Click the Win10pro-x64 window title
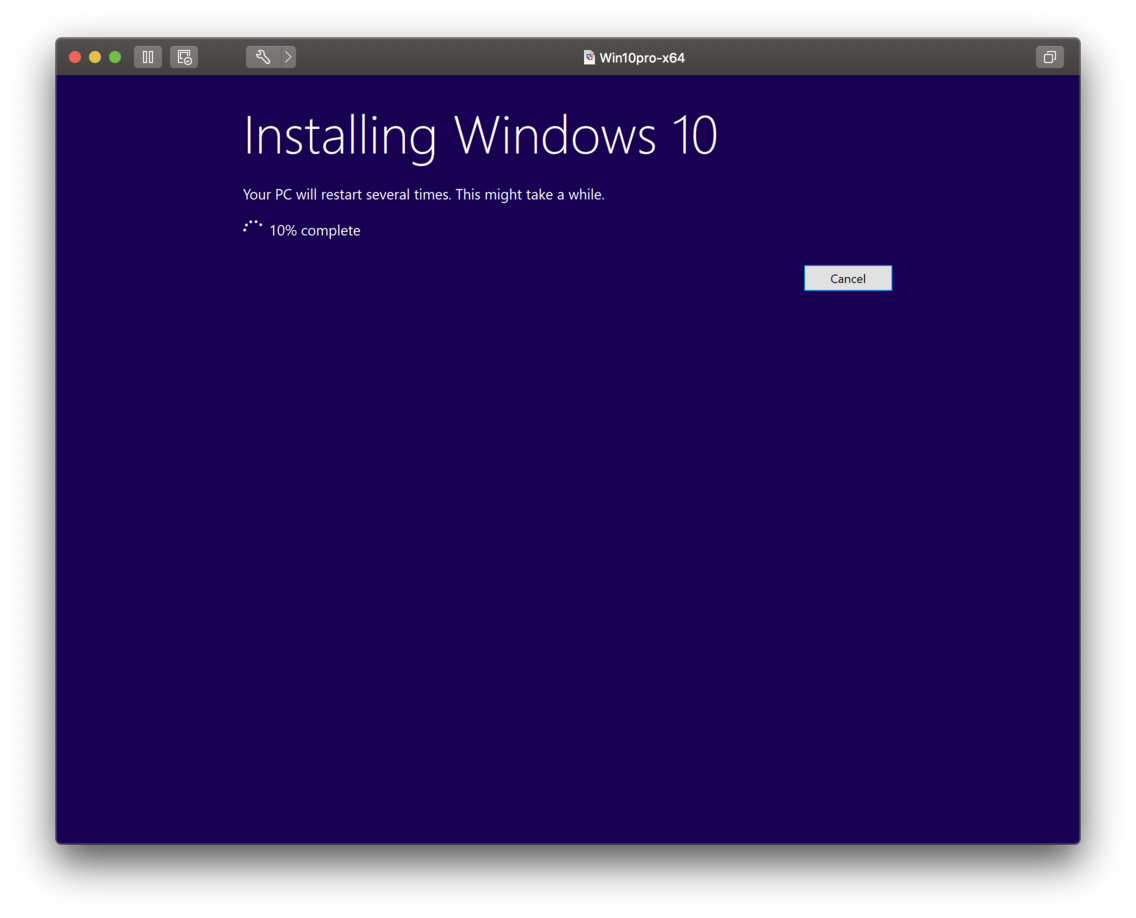 click(642, 58)
